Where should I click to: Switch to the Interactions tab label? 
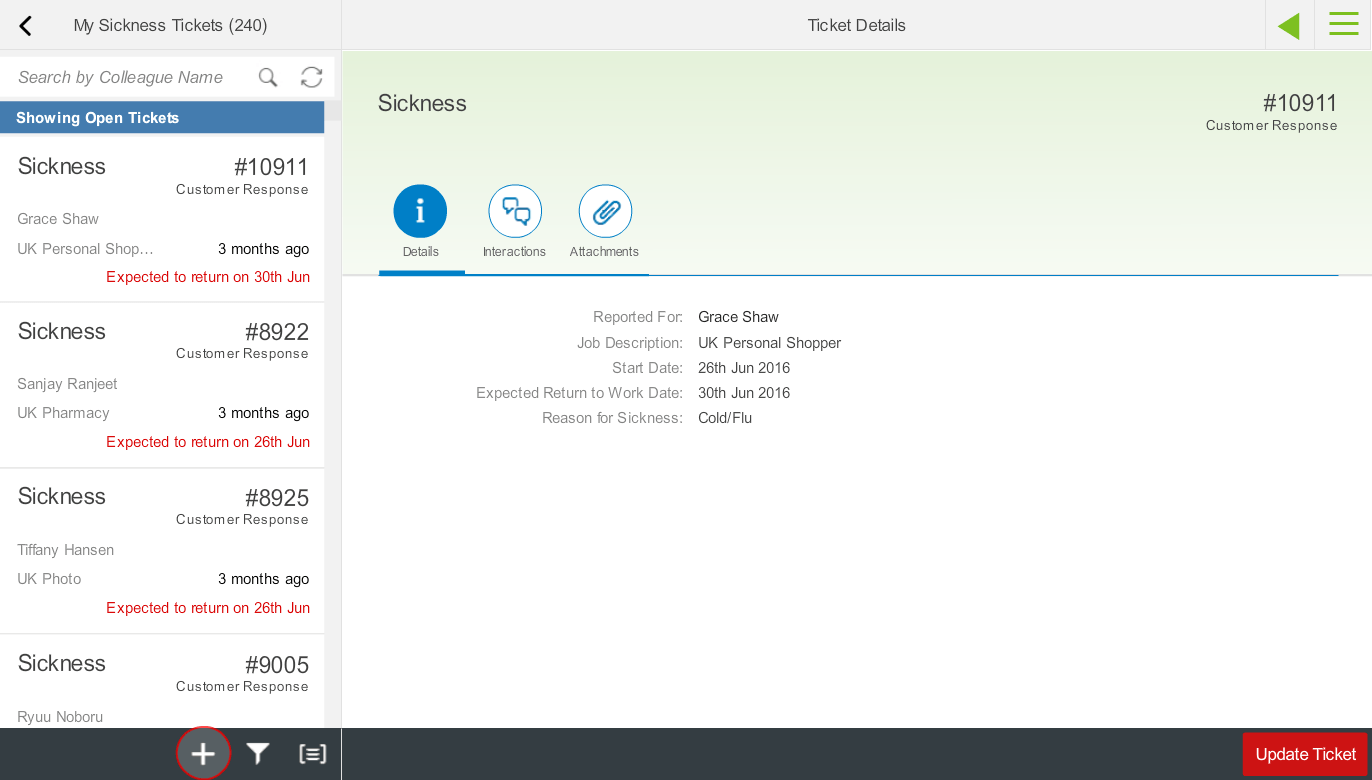514,252
